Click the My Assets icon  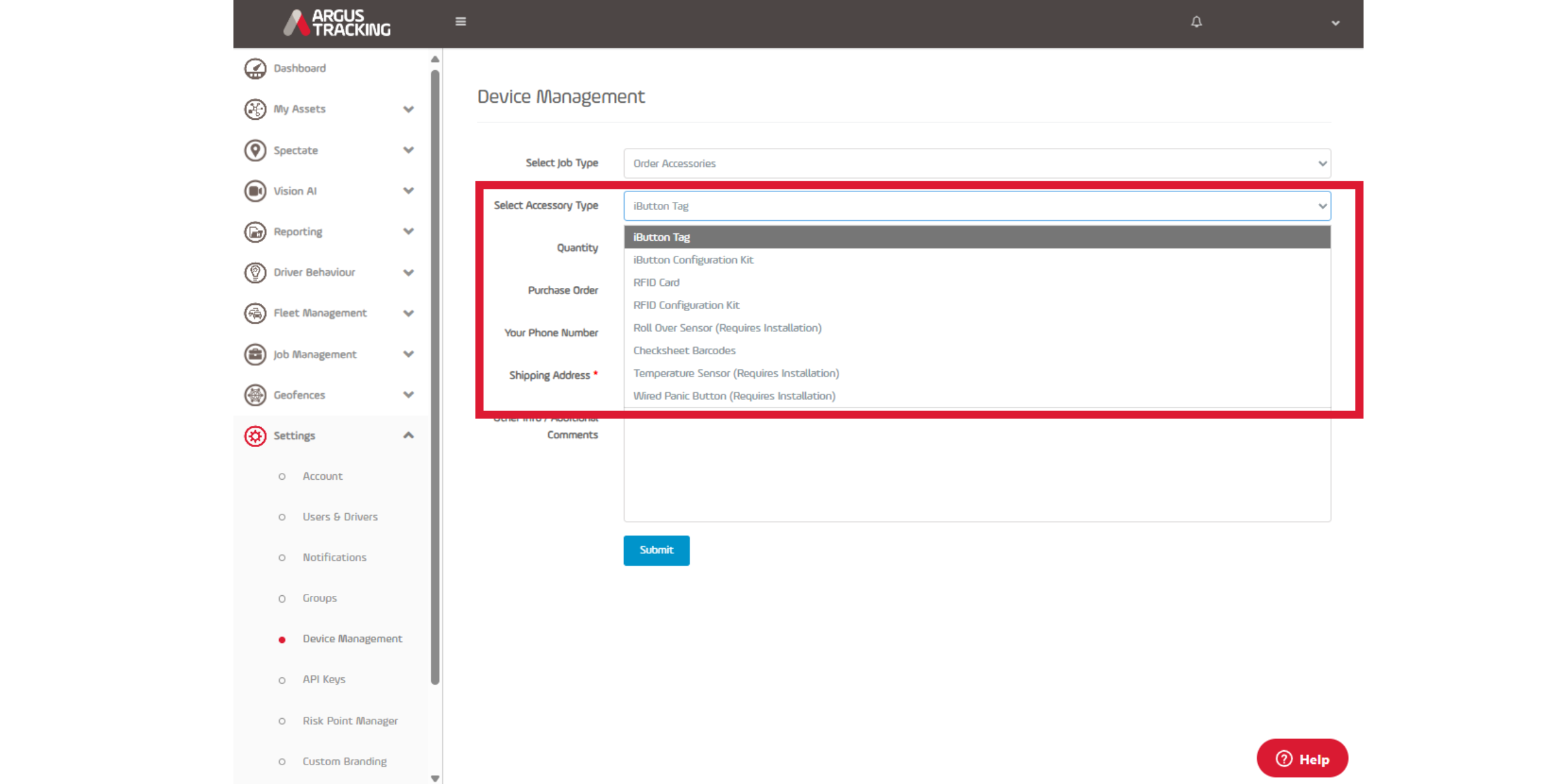(x=255, y=109)
